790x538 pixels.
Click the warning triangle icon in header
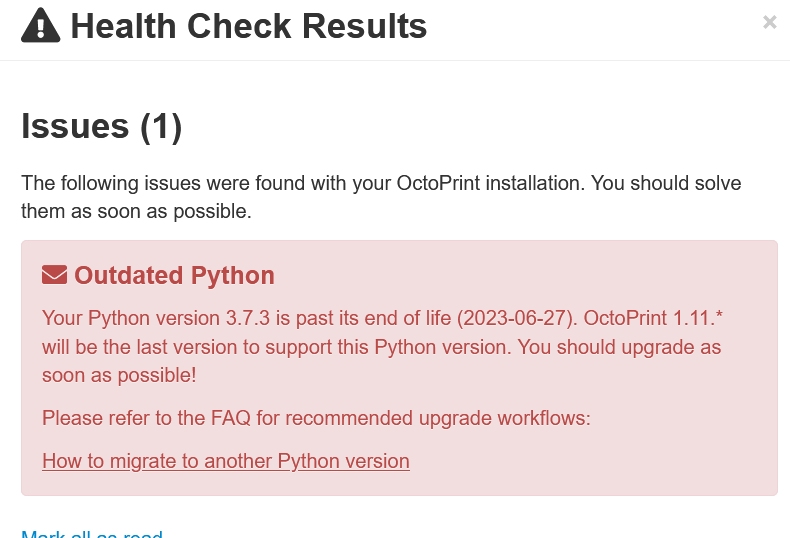(40, 25)
